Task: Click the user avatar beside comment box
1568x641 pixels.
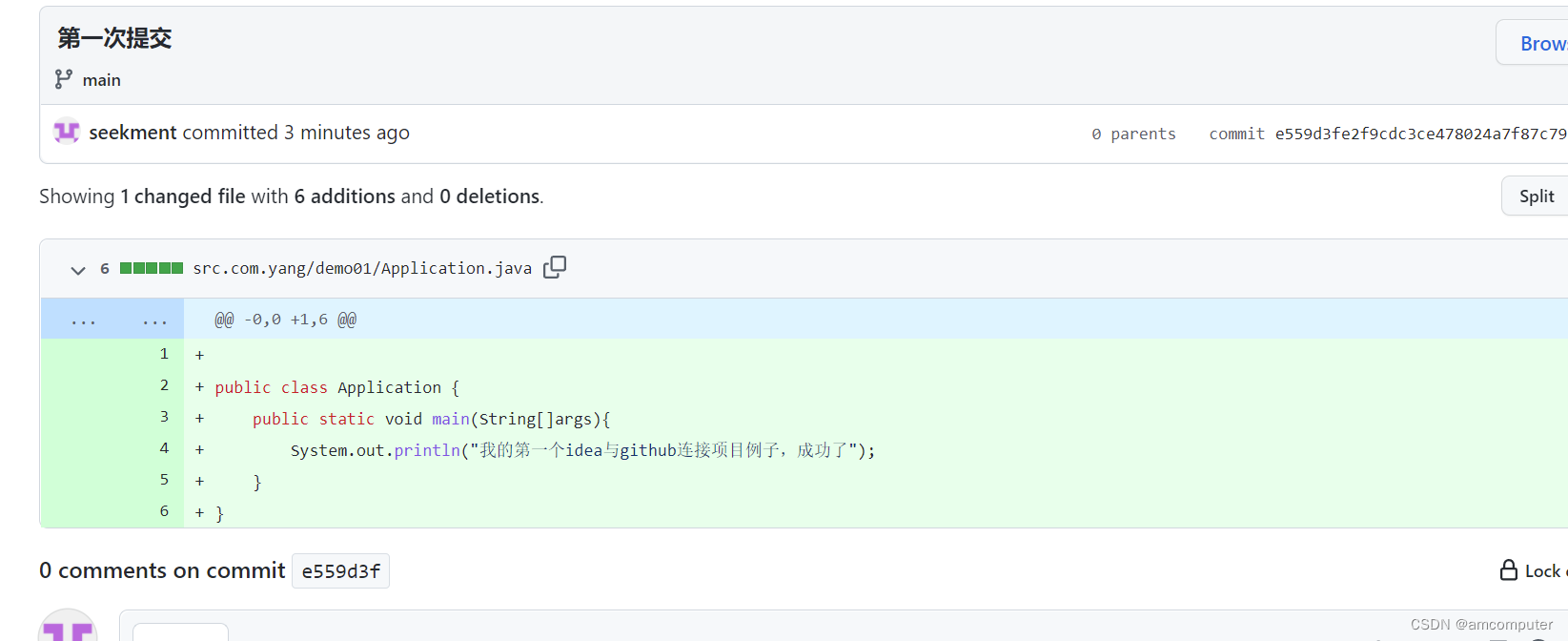Action: [68, 626]
